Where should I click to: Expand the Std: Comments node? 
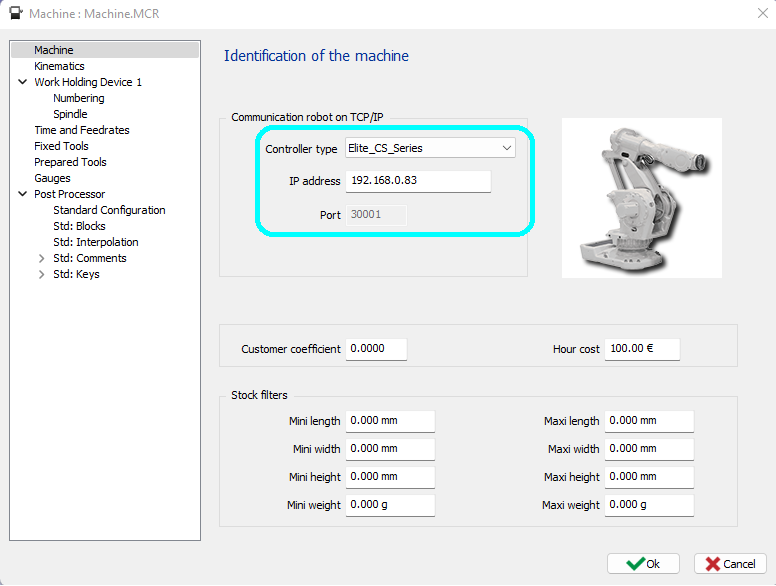coord(41,258)
